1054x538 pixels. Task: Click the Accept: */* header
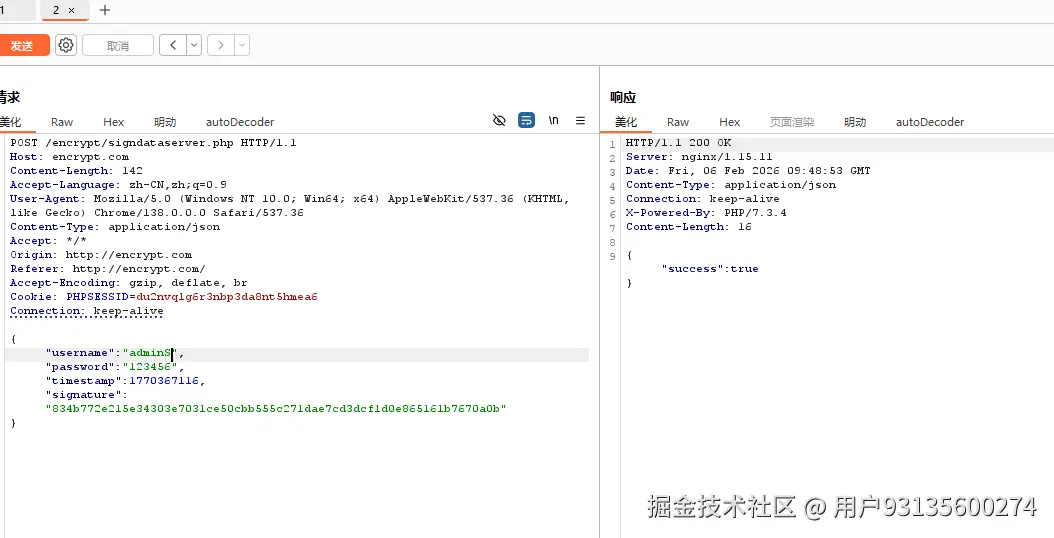[48, 241]
